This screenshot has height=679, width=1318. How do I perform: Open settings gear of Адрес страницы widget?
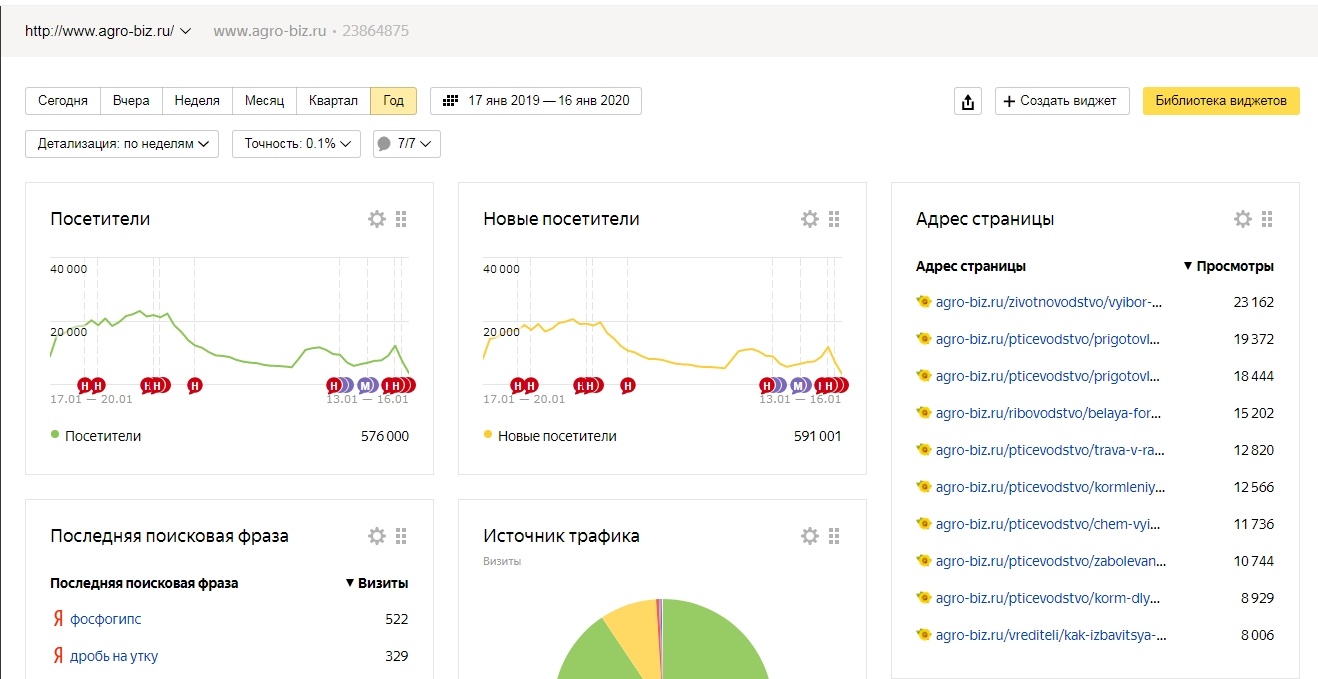(x=1243, y=219)
